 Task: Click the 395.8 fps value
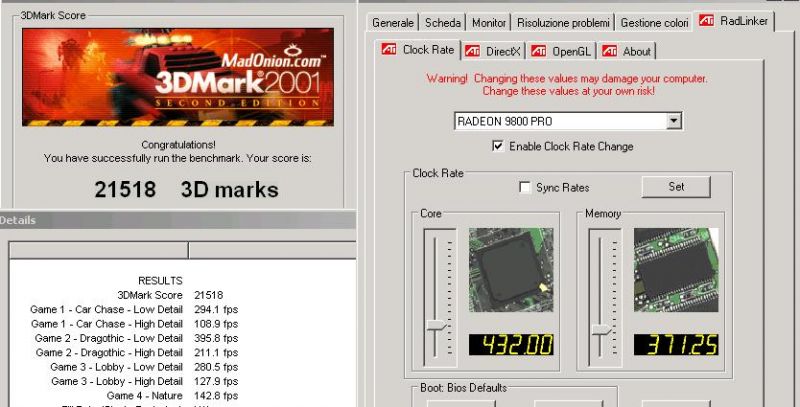point(216,338)
